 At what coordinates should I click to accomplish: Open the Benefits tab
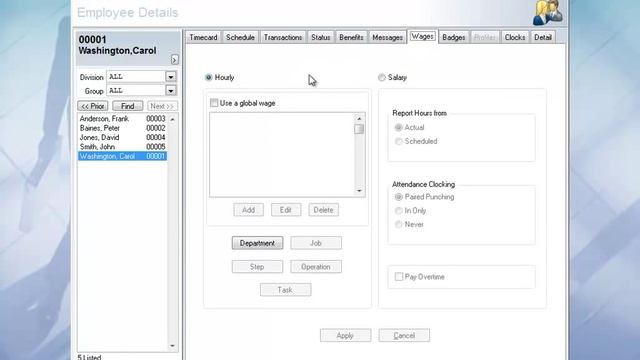351,37
